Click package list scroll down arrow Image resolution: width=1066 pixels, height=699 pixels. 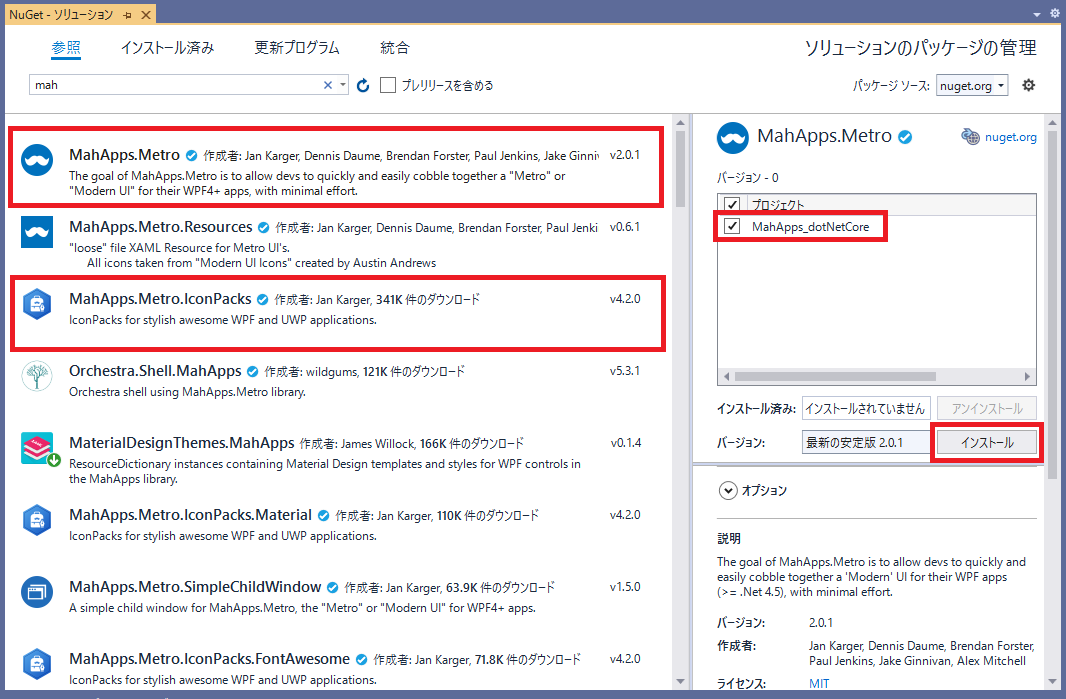(x=681, y=681)
